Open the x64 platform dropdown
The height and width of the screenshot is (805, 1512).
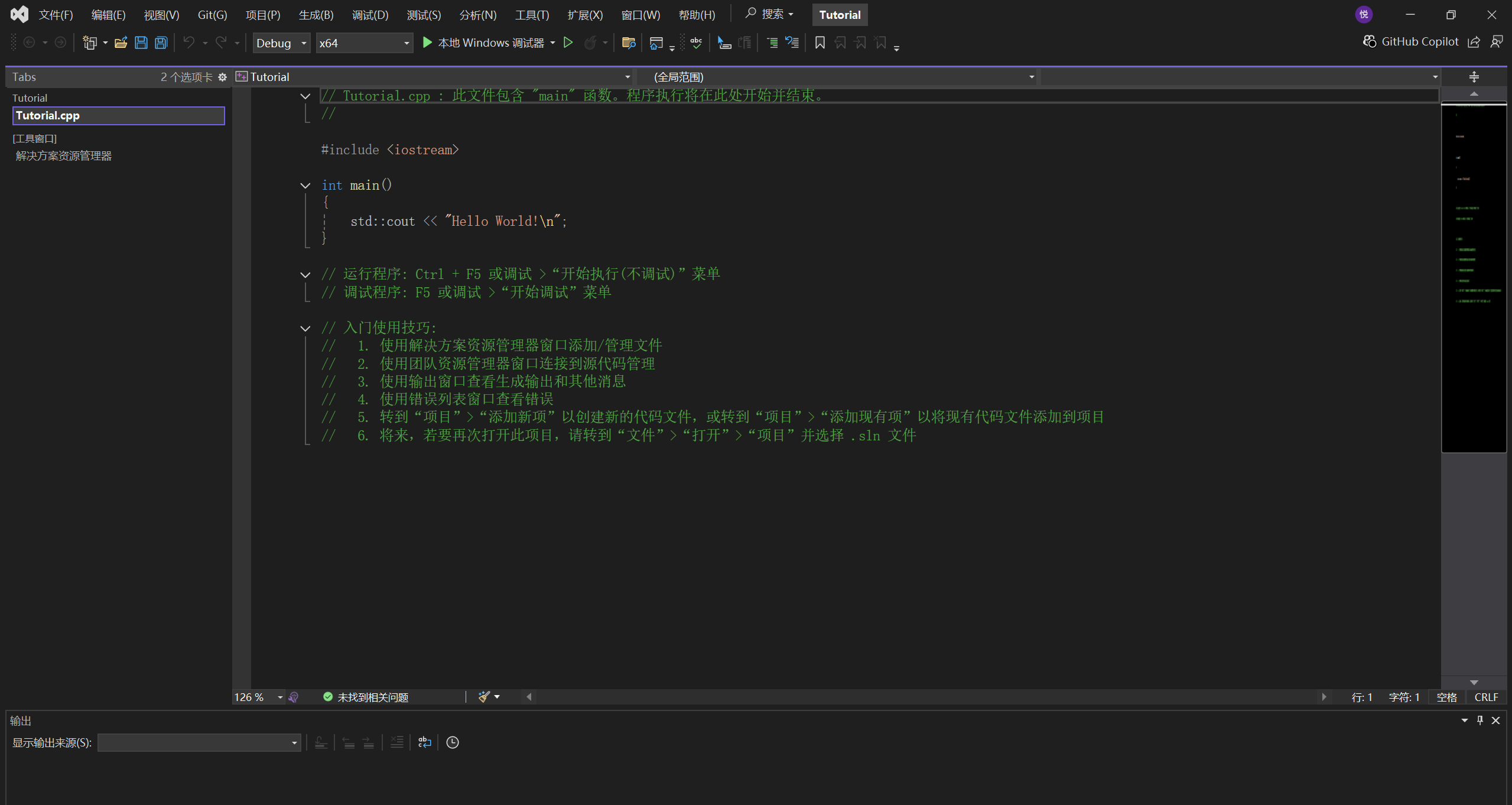point(364,43)
